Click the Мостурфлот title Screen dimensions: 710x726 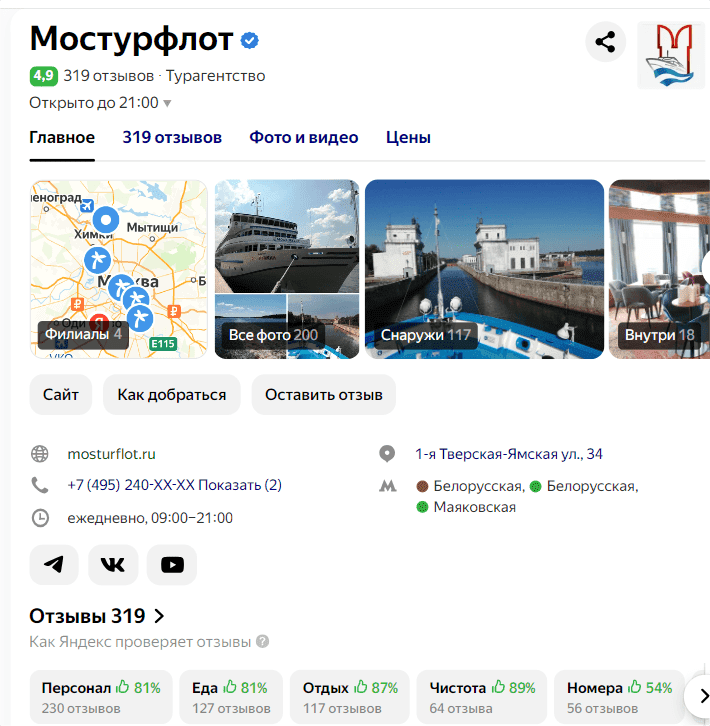pos(132,39)
